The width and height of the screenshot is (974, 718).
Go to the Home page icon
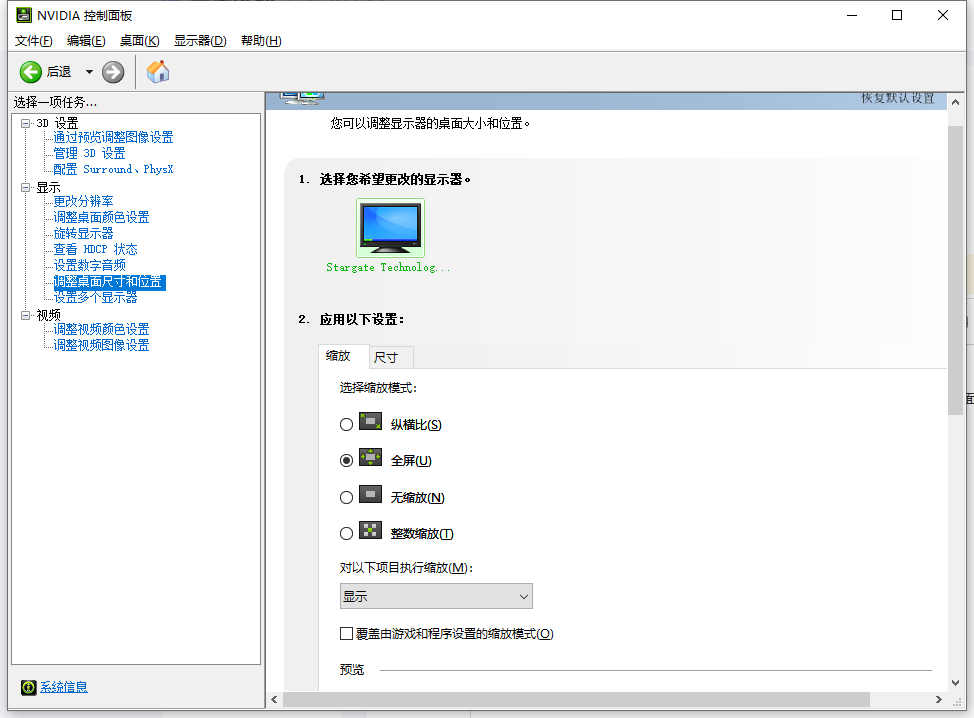point(158,71)
